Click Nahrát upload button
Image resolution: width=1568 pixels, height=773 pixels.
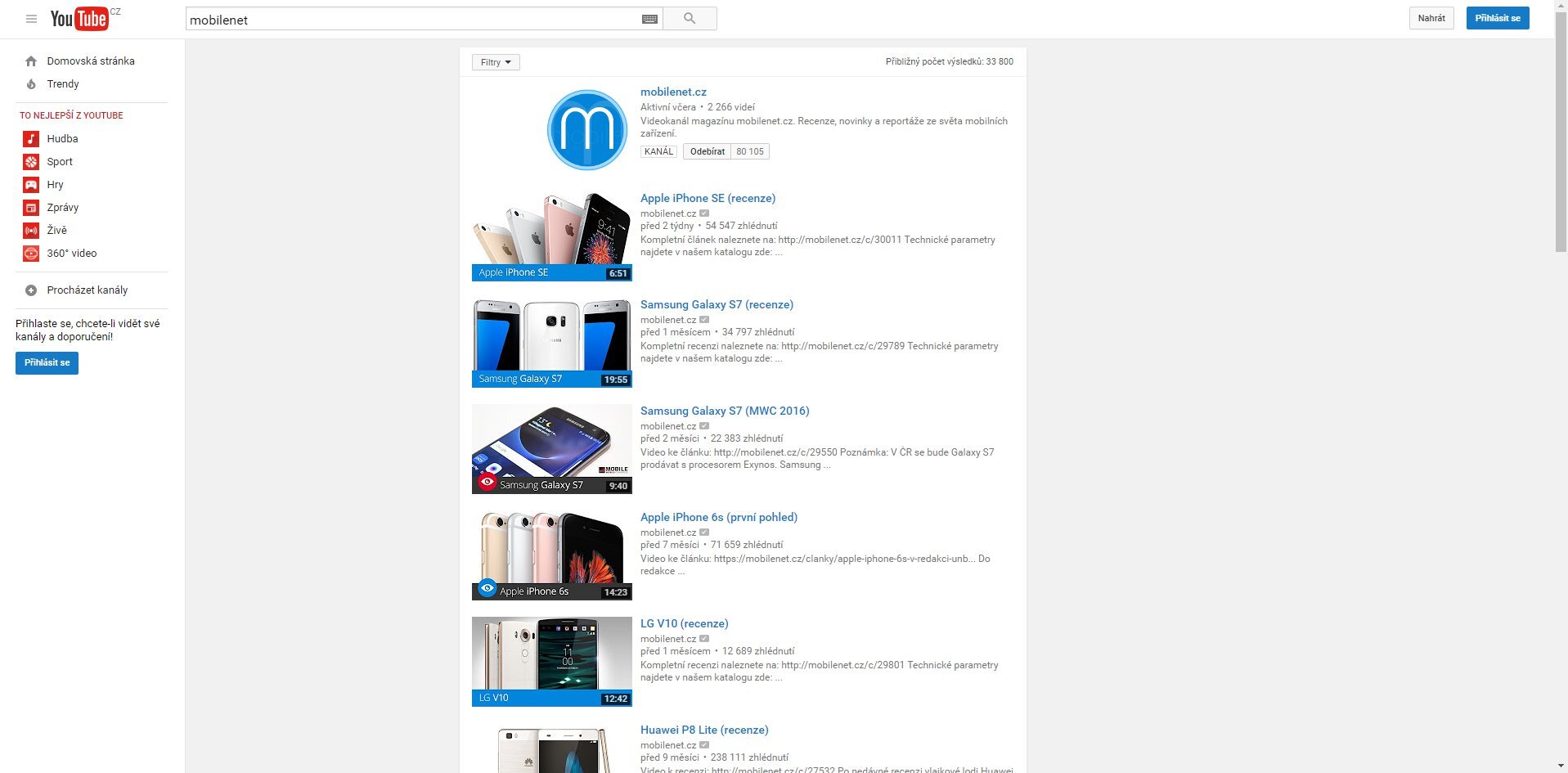coord(1431,17)
